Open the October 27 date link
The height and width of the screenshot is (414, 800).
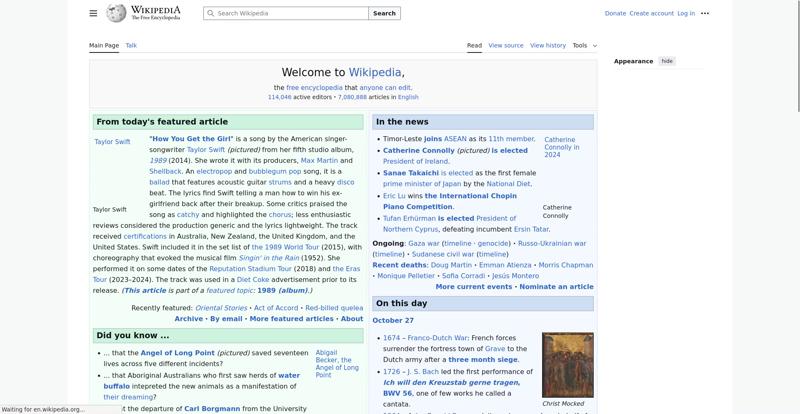(393, 320)
